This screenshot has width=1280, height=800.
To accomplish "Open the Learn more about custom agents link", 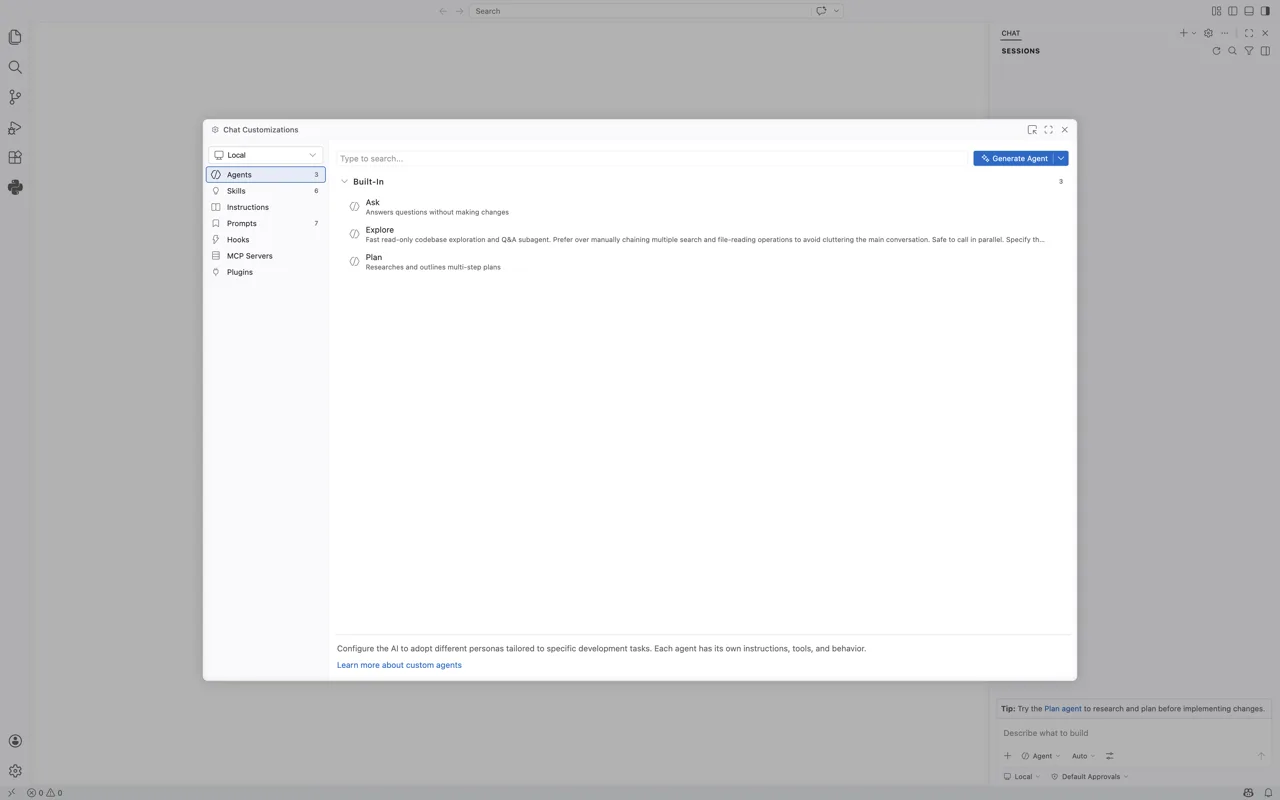I will [399, 665].
